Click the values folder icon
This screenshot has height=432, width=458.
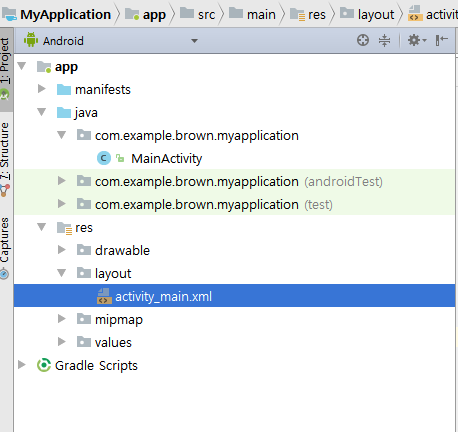pyautogui.click(x=84, y=342)
